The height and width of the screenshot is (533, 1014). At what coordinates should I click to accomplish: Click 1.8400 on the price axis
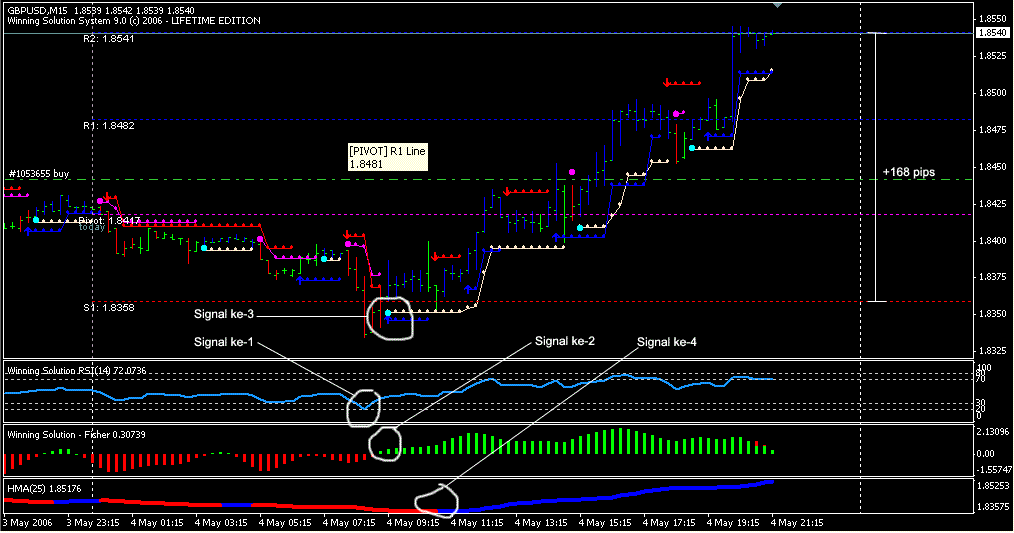pos(992,241)
